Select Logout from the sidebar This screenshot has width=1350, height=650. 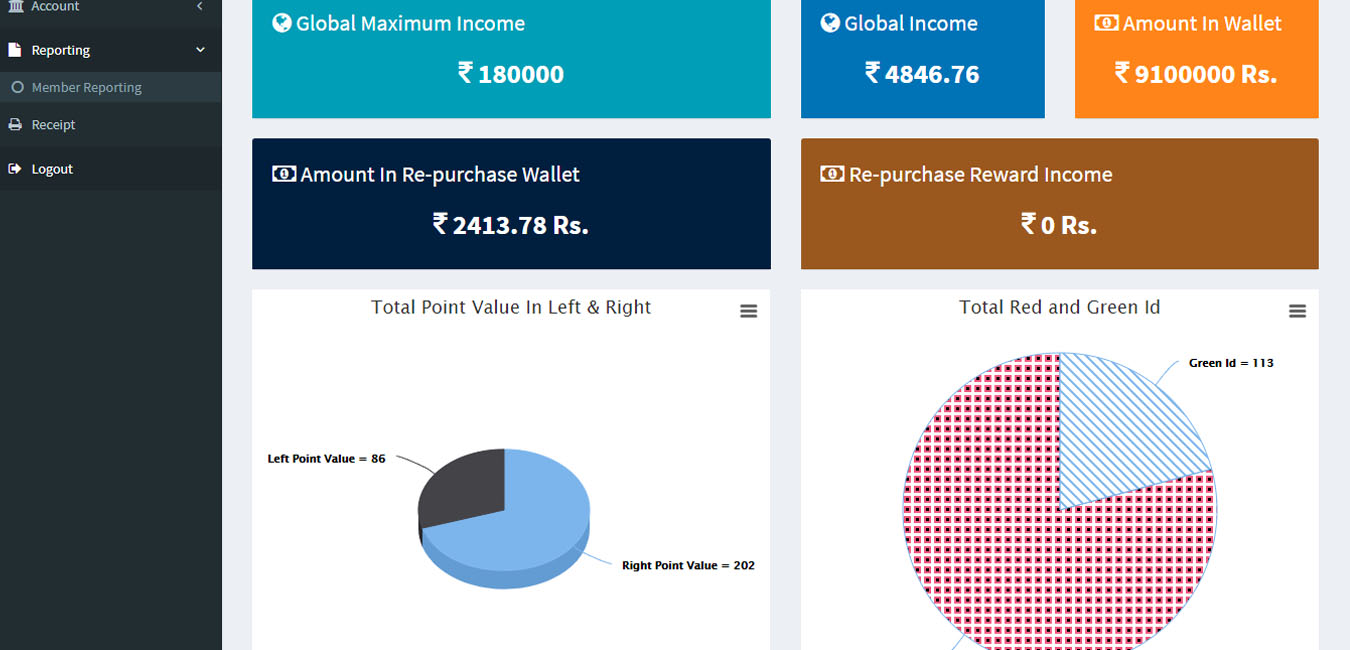52,169
